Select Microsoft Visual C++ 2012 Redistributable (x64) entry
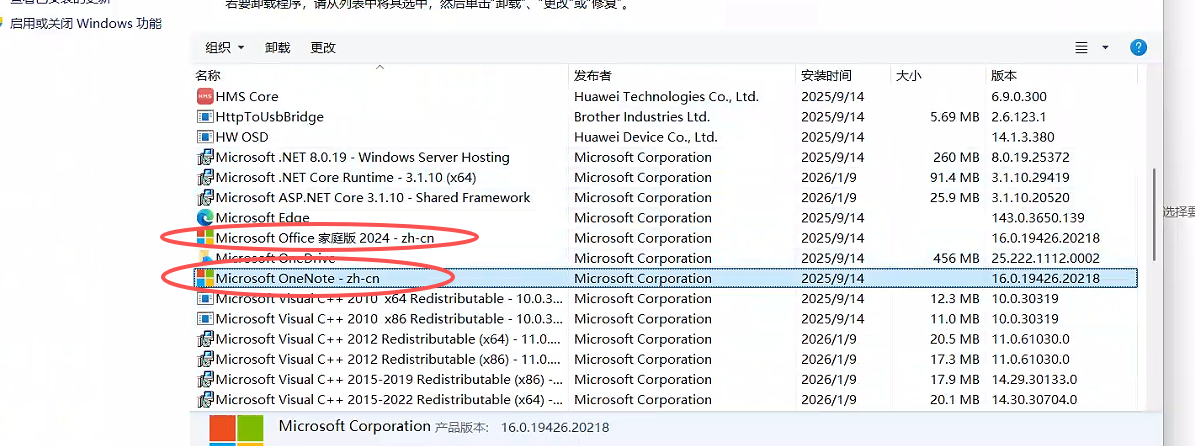Screen dimensions: 1195x446 pyautogui.click(x=387, y=339)
